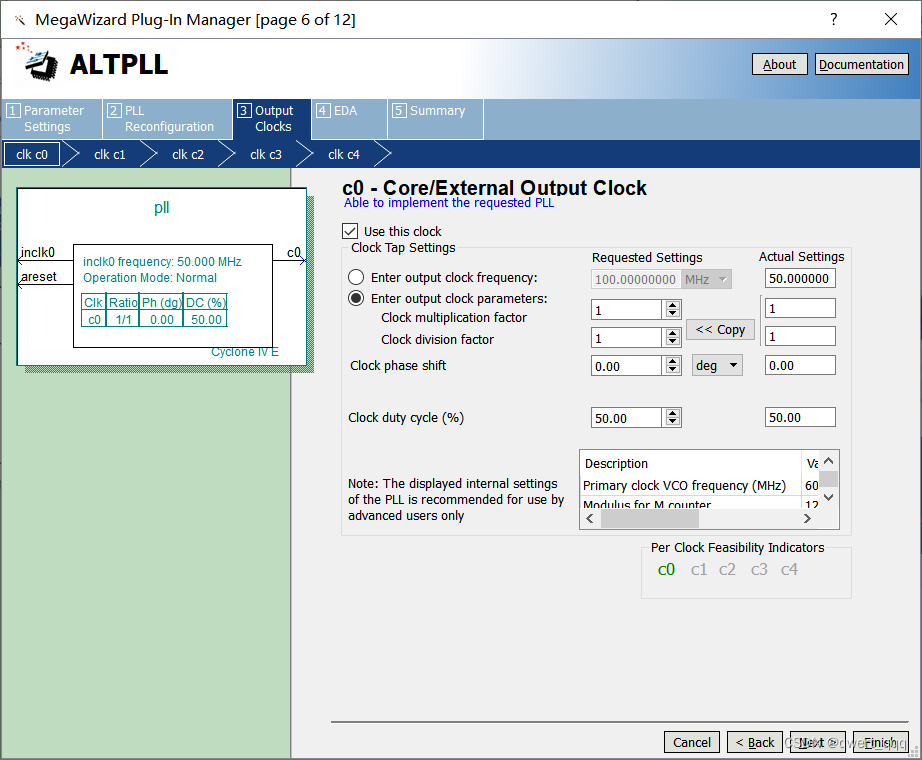
Task: Select Enter output clock parameters radio
Action: tap(356, 298)
